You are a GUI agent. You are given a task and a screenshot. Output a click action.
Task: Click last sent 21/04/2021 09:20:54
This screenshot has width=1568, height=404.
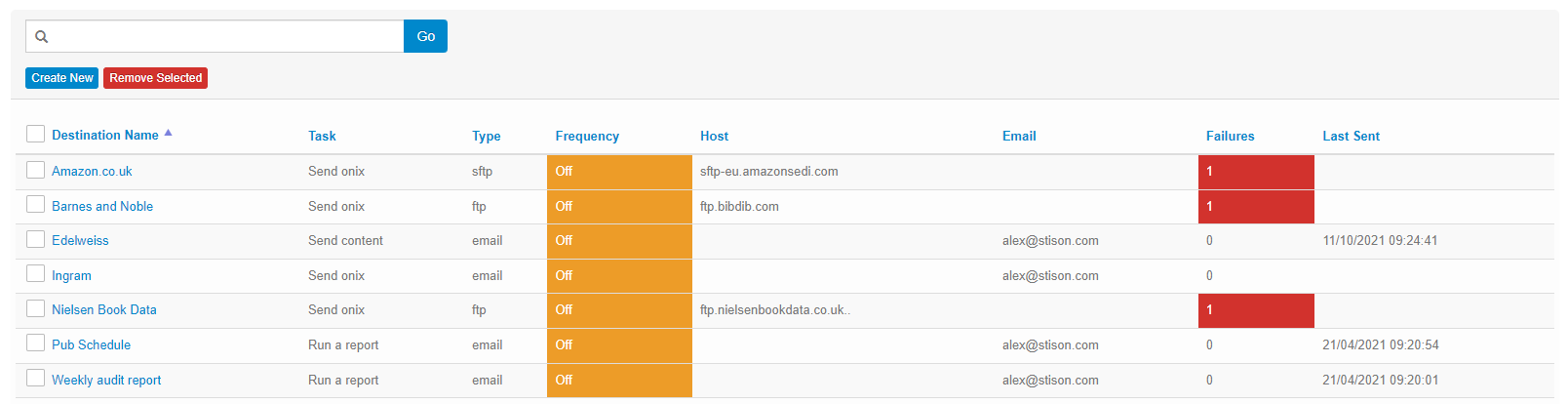[1380, 345]
